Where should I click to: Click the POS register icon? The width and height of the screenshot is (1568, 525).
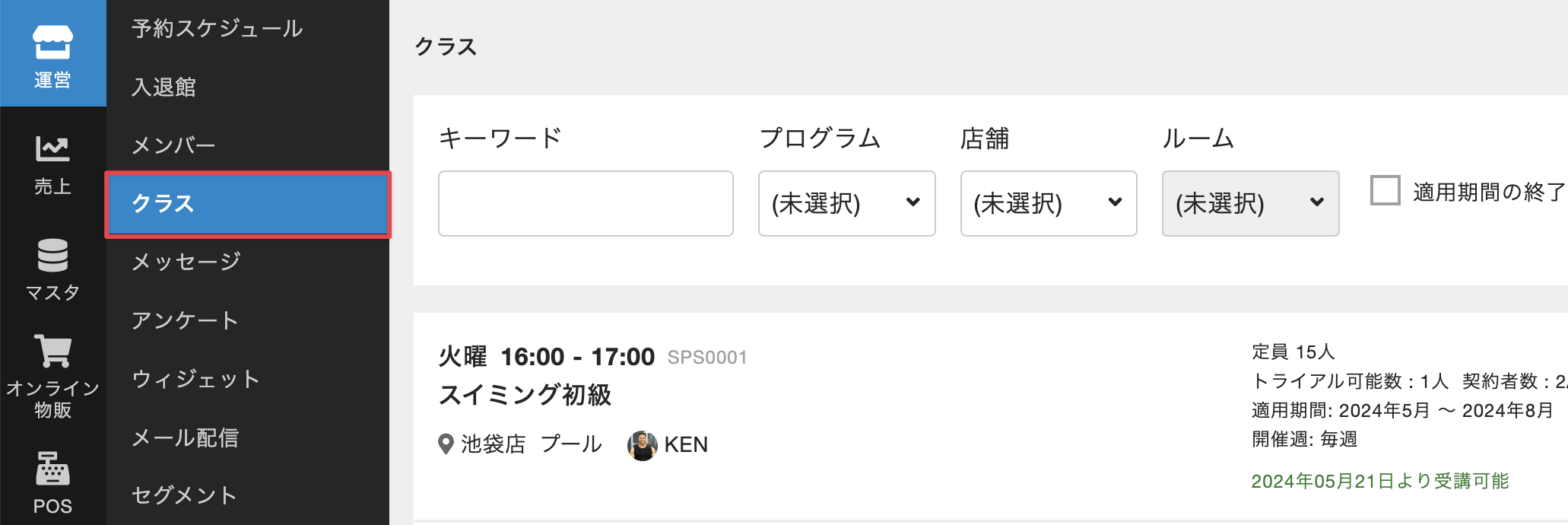tap(52, 469)
